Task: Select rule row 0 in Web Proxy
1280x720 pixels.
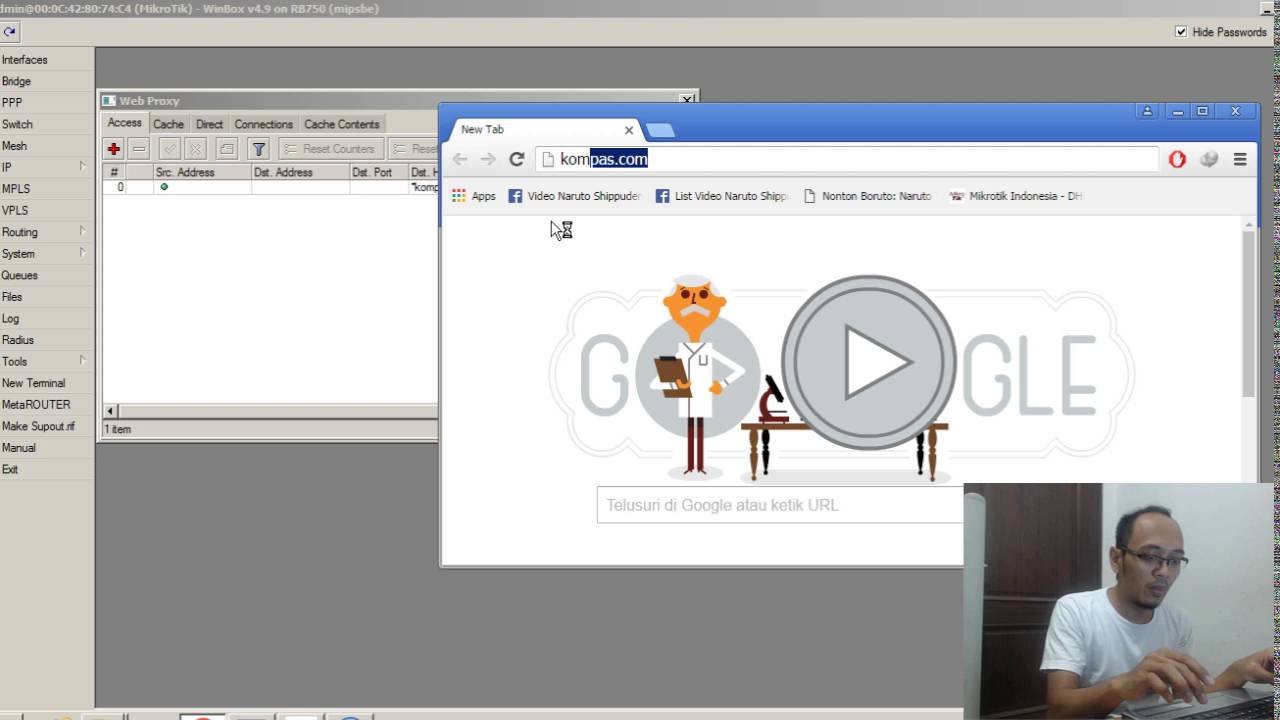Action: pyautogui.click(x=271, y=187)
